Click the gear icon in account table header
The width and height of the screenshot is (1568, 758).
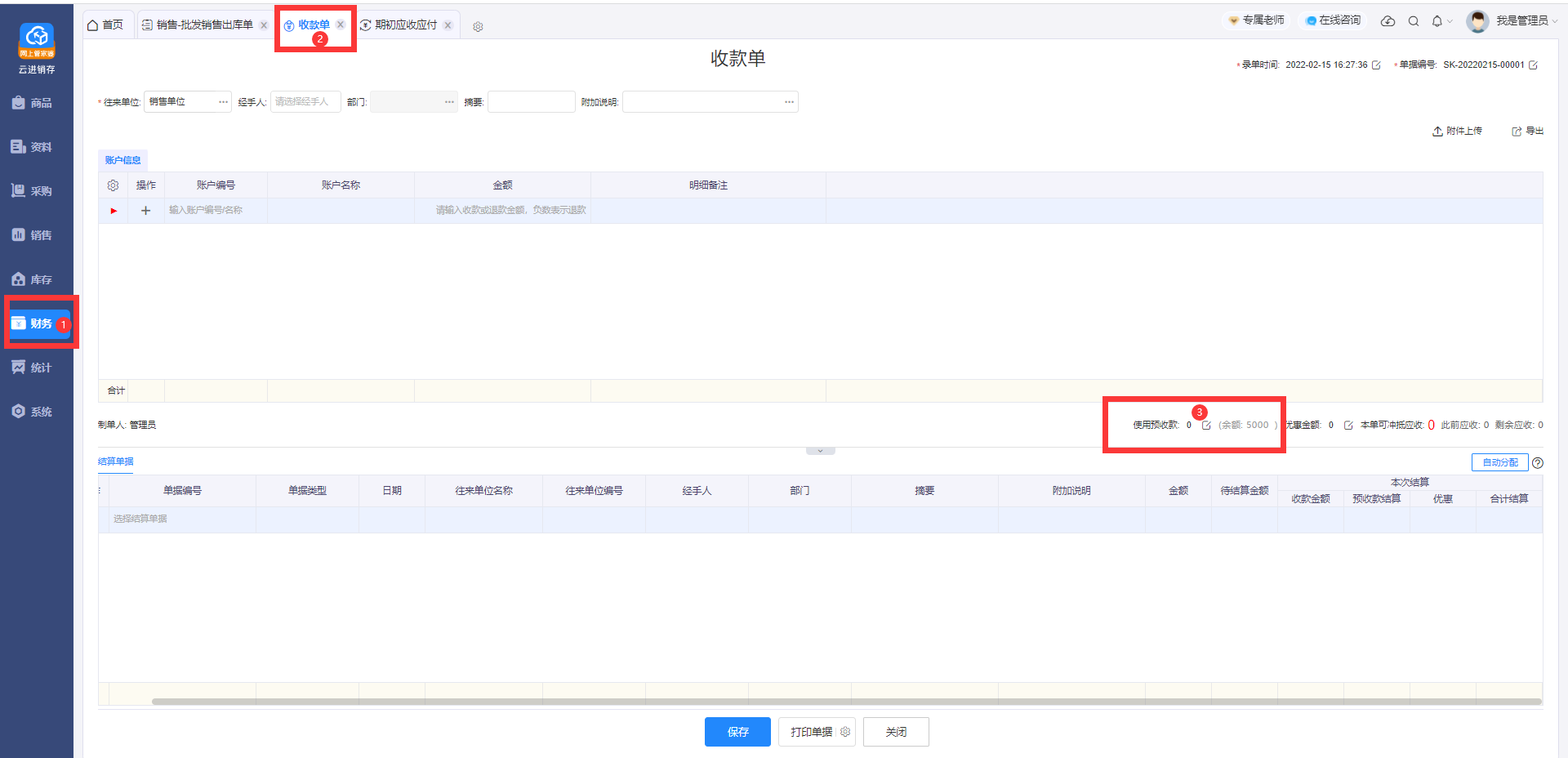(113, 185)
